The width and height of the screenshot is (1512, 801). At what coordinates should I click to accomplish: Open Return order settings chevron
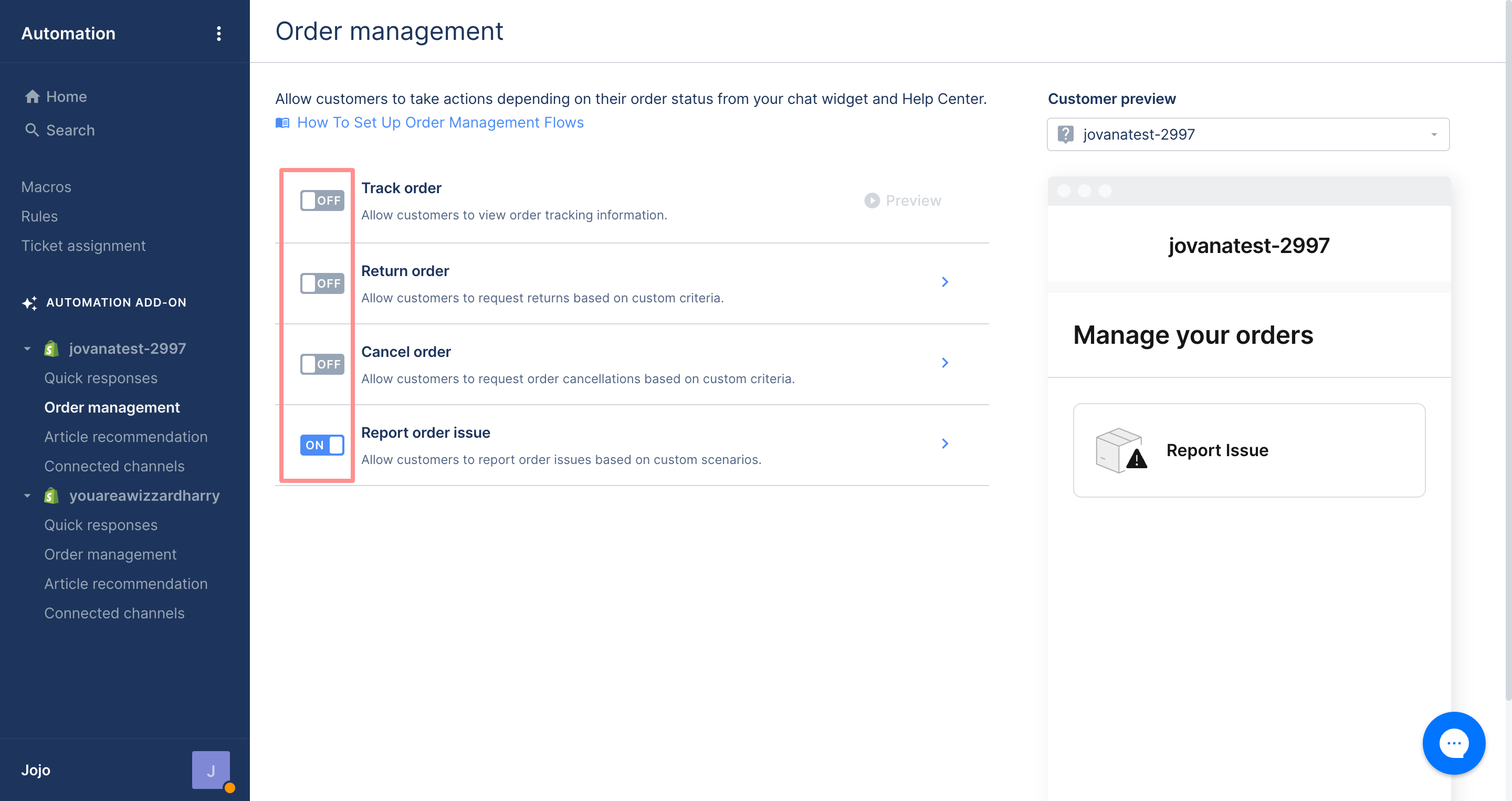point(945,282)
